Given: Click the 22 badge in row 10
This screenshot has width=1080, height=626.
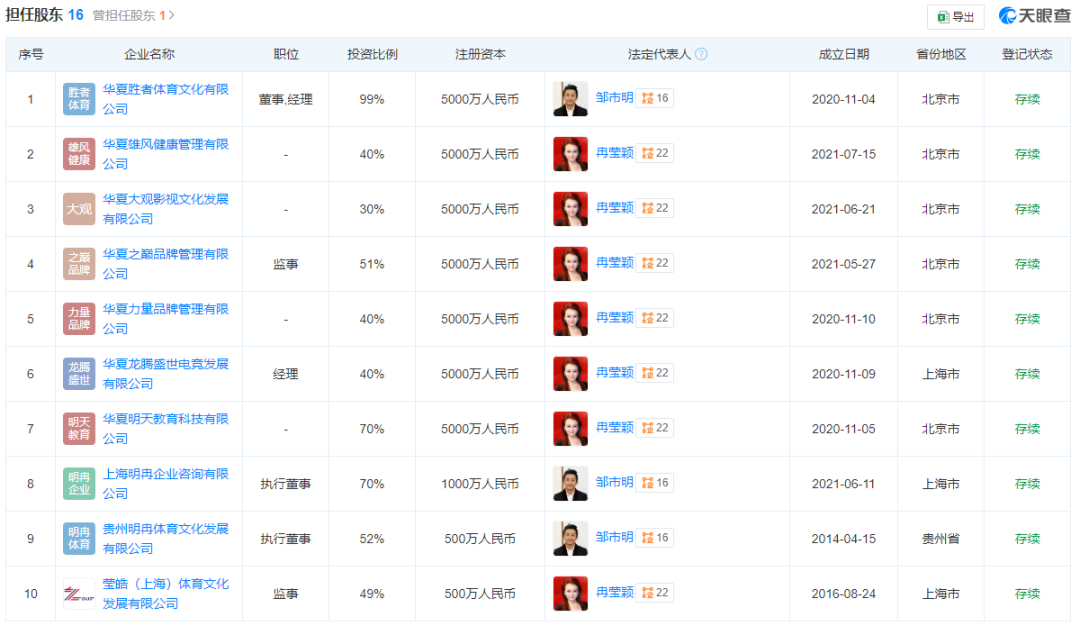Looking at the screenshot, I should [655, 592].
